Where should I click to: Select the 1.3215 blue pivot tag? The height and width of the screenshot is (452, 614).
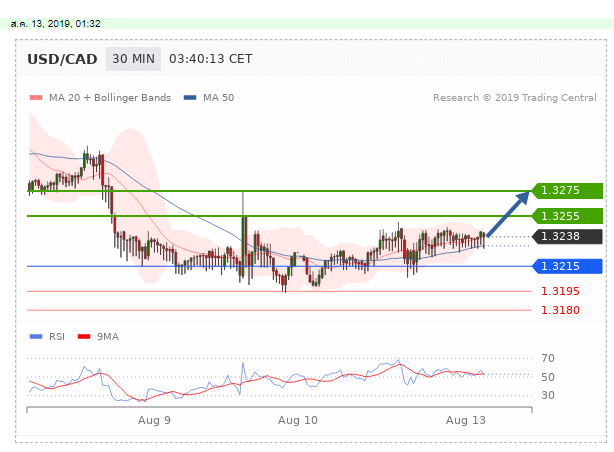[x=567, y=266]
